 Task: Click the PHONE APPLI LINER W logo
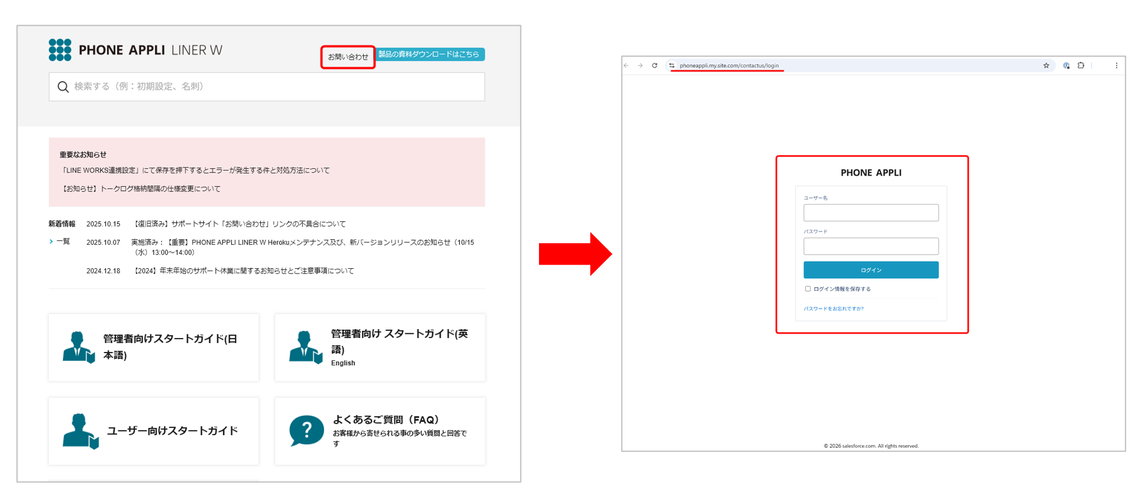135,50
